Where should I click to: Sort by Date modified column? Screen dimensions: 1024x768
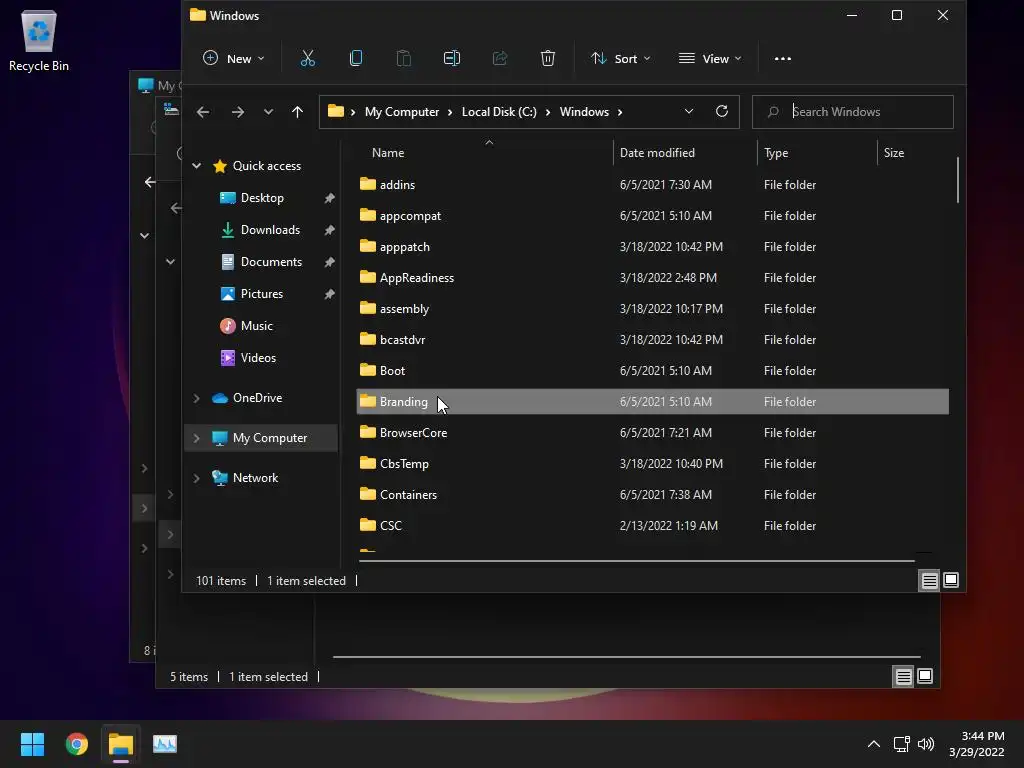point(657,153)
